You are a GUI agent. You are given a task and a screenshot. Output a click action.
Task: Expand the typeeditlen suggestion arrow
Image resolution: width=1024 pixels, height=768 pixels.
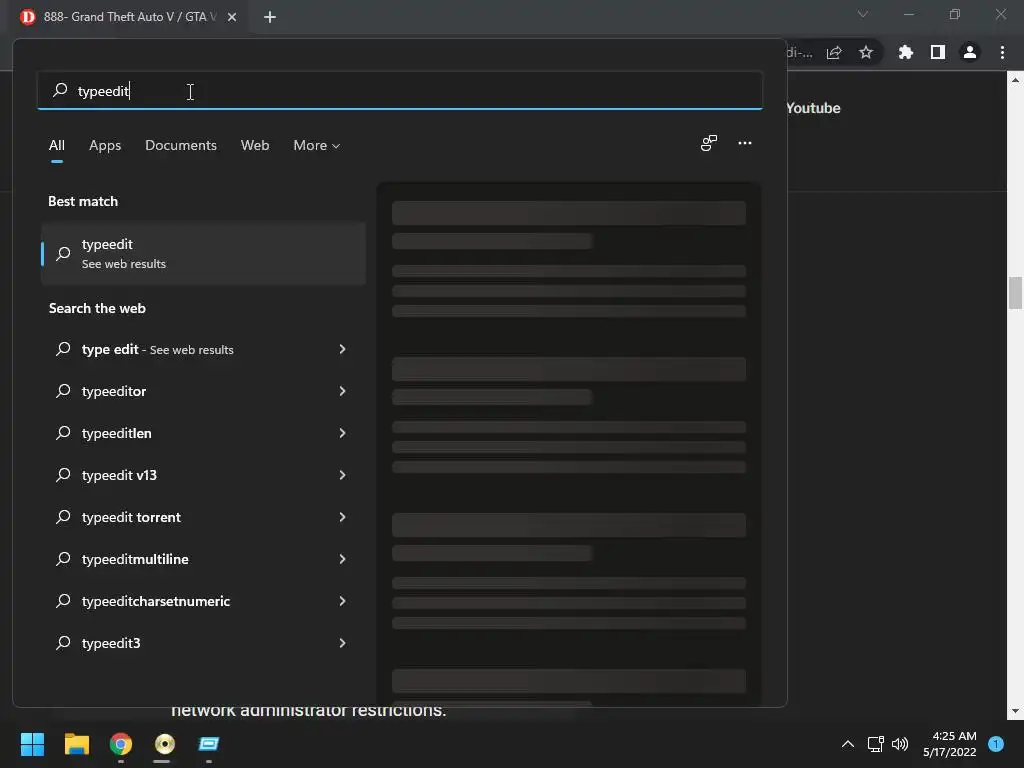(342, 433)
